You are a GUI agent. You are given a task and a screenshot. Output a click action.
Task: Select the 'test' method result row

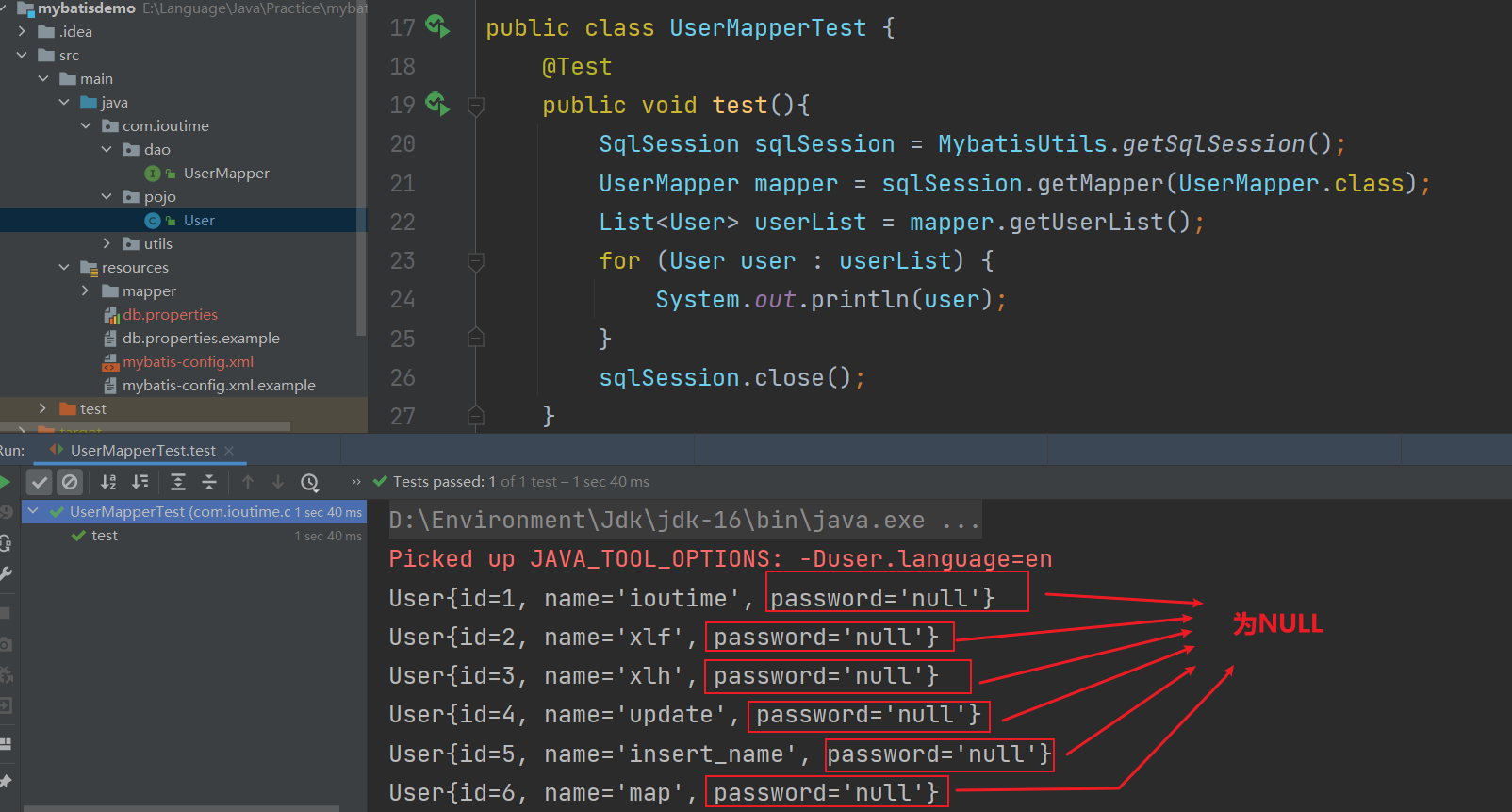(x=193, y=536)
